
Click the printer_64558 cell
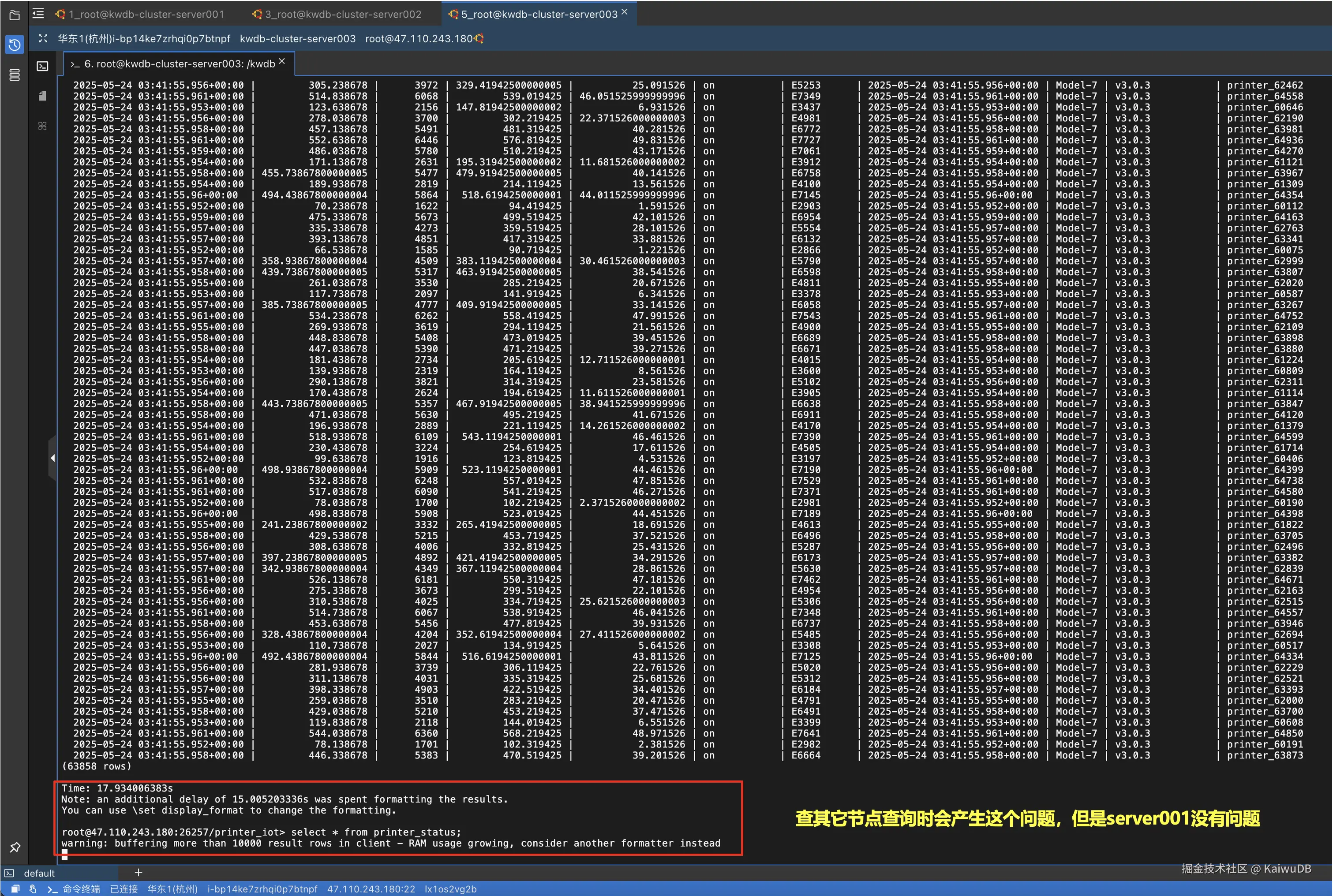tap(1265, 96)
